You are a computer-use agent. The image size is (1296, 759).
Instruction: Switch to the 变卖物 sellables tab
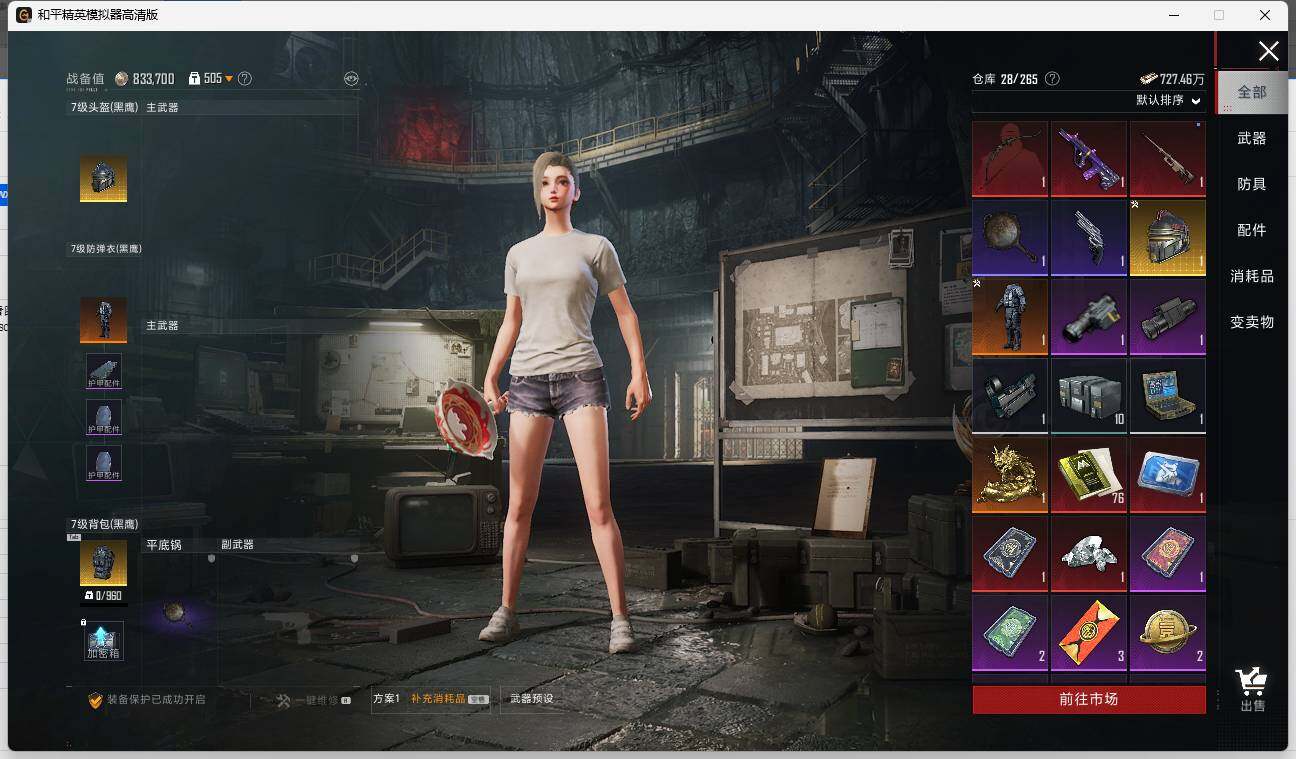coord(1252,322)
